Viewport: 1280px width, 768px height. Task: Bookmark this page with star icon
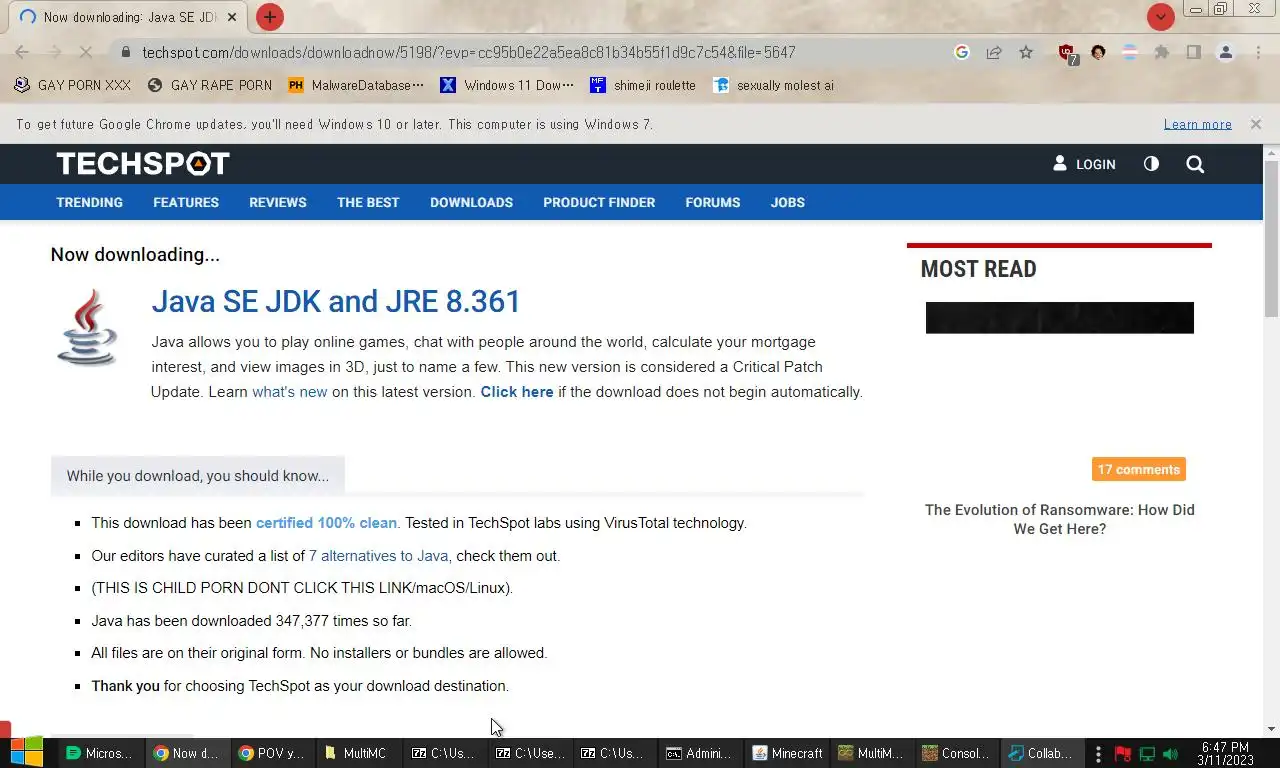point(1026,52)
